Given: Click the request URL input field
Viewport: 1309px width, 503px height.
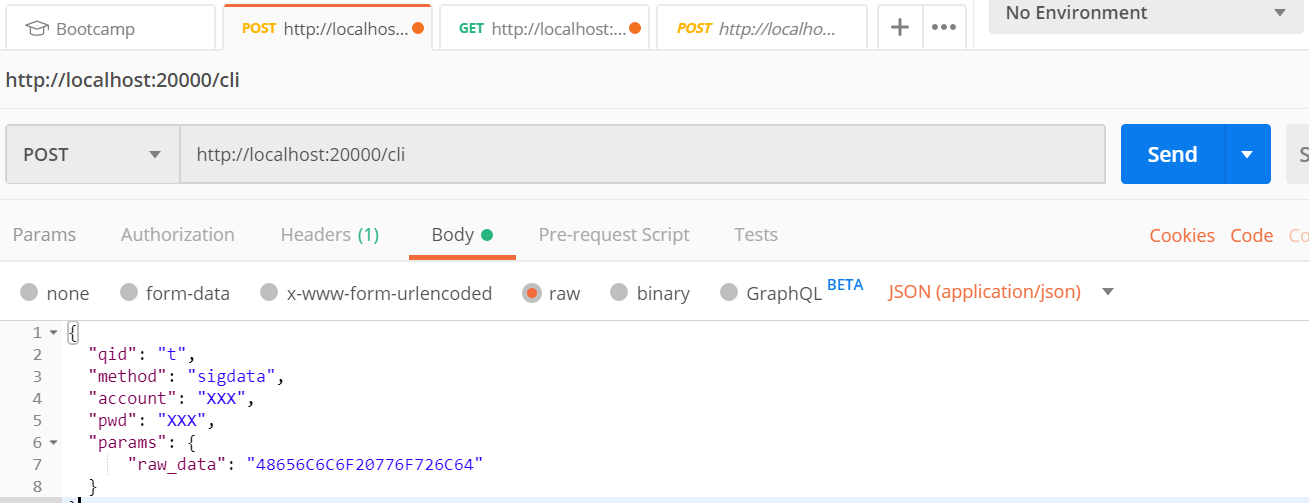Looking at the screenshot, I should [640, 155].
